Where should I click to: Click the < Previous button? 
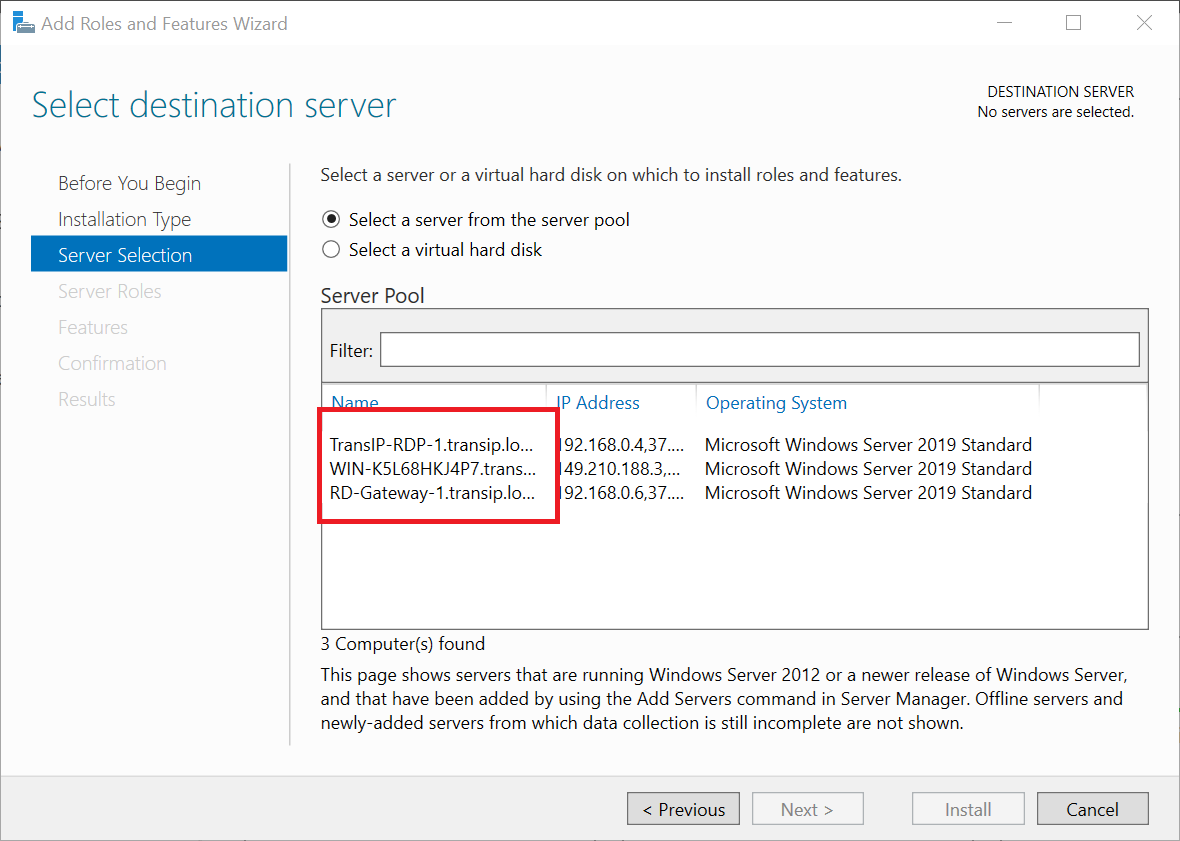point(683,809)
